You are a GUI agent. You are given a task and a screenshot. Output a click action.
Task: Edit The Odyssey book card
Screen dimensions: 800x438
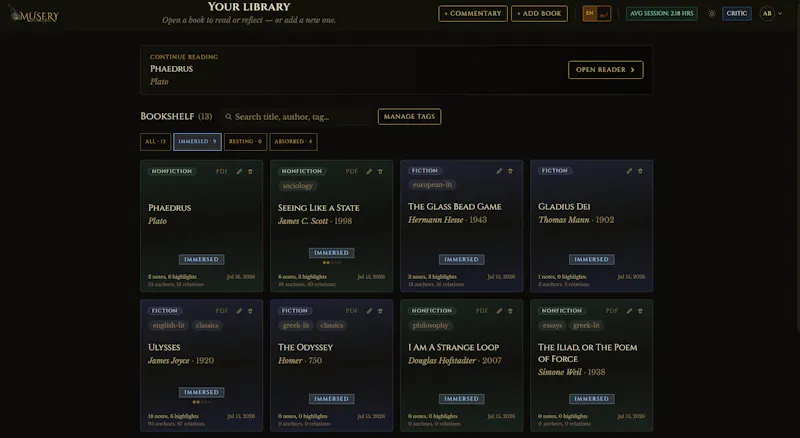point(369,311)
